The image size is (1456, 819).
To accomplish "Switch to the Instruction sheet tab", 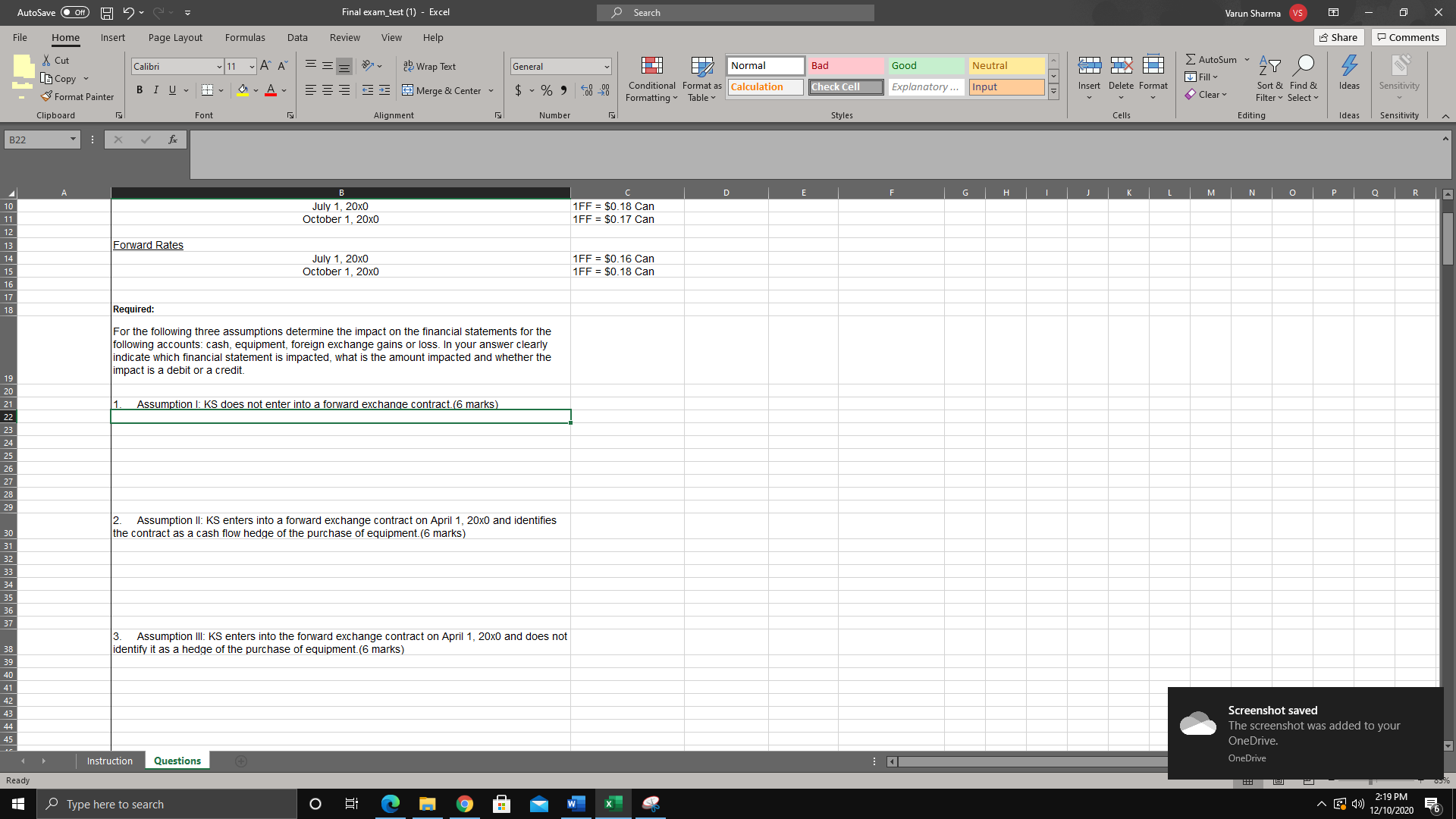I will click(109, 761).
